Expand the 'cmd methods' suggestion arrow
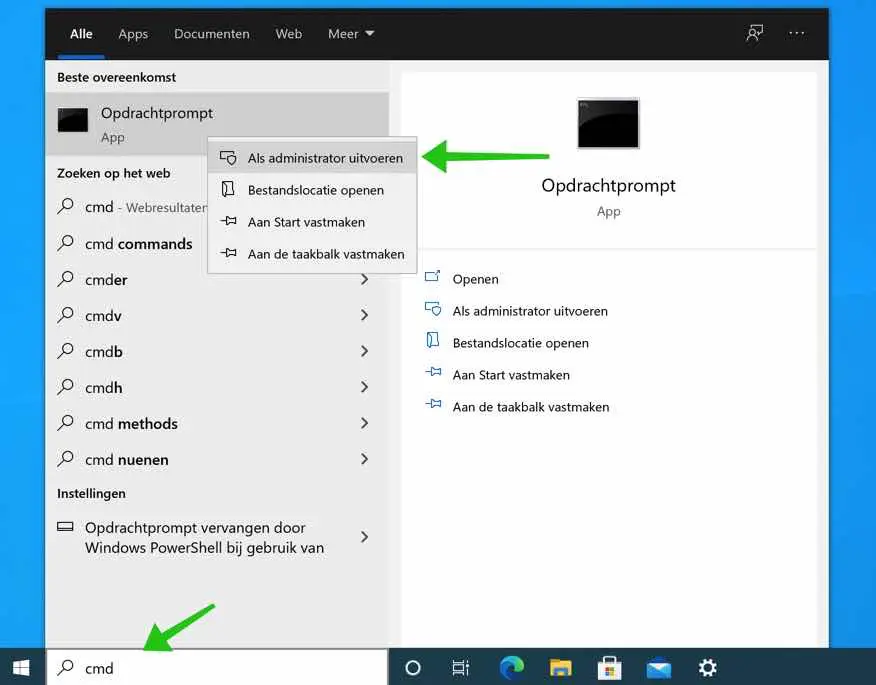Screen dimensions: 876x685 (x=364, y=423)
